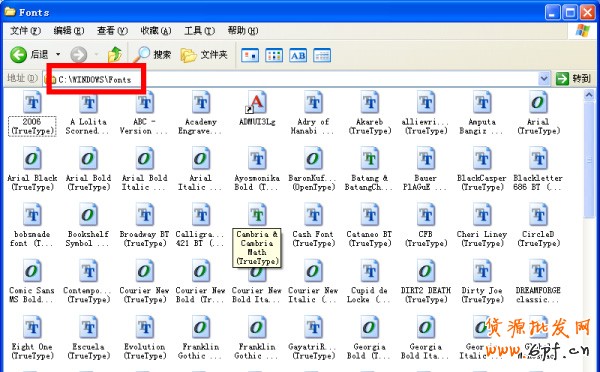Open the Help (帮助) menu
600x372 pixels.
[x=243, y=31]
